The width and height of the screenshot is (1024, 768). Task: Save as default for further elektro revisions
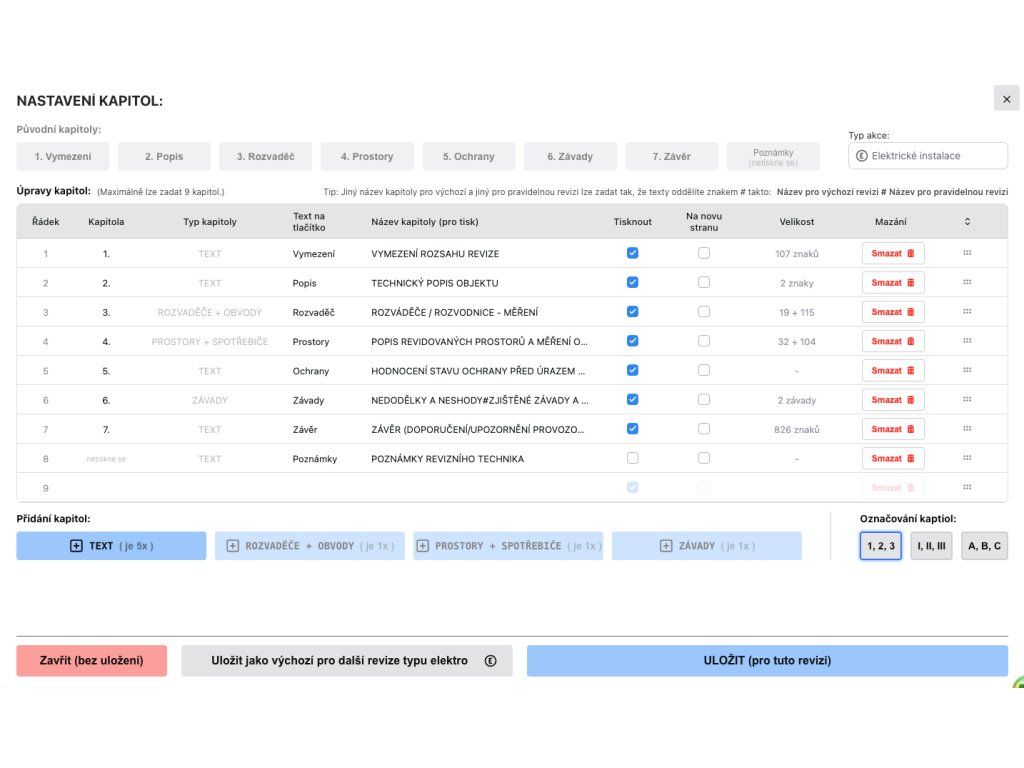point(346,661)
